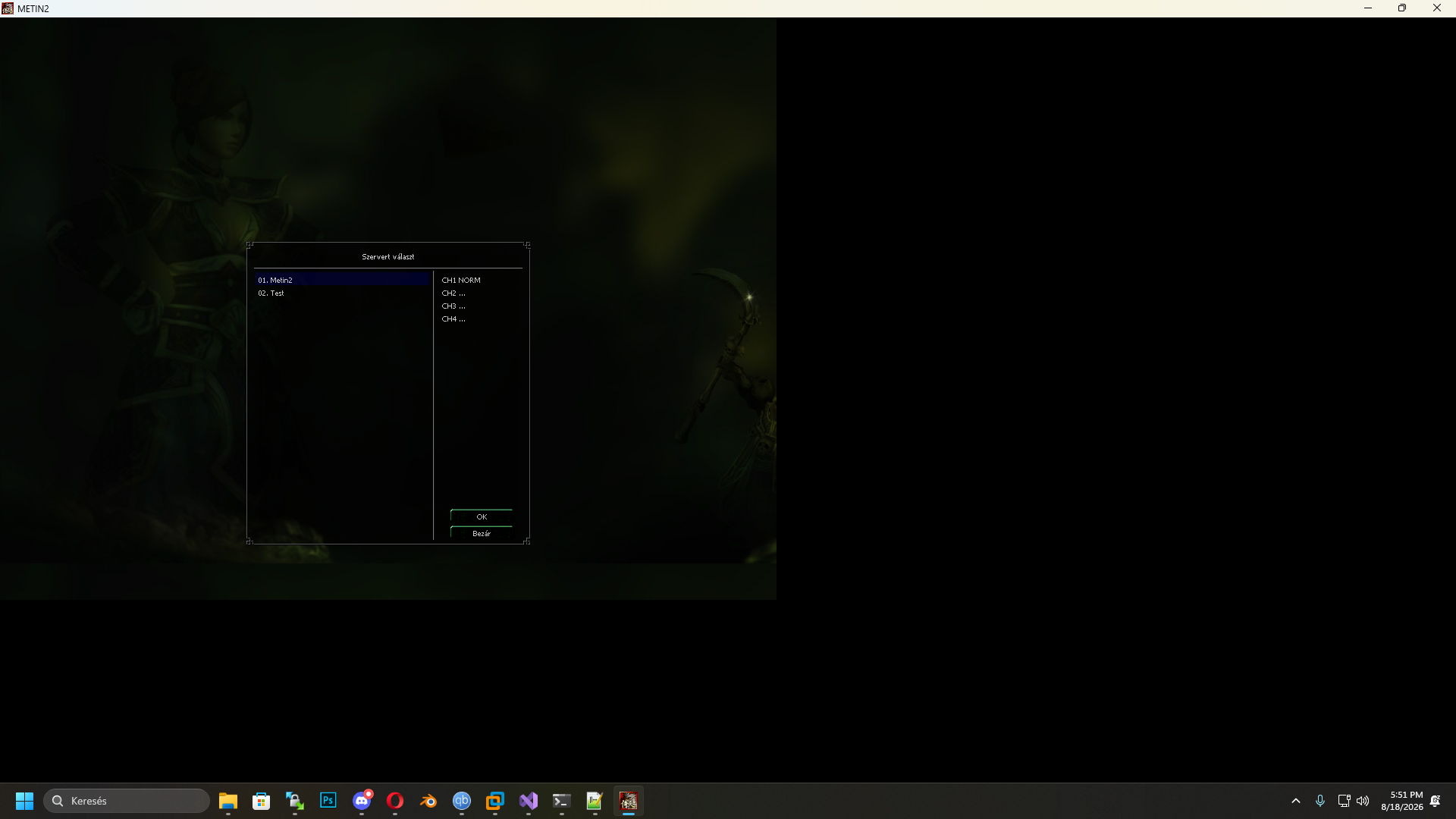
Task: Open Blender from taskbar
Action: tap(428, 801)
